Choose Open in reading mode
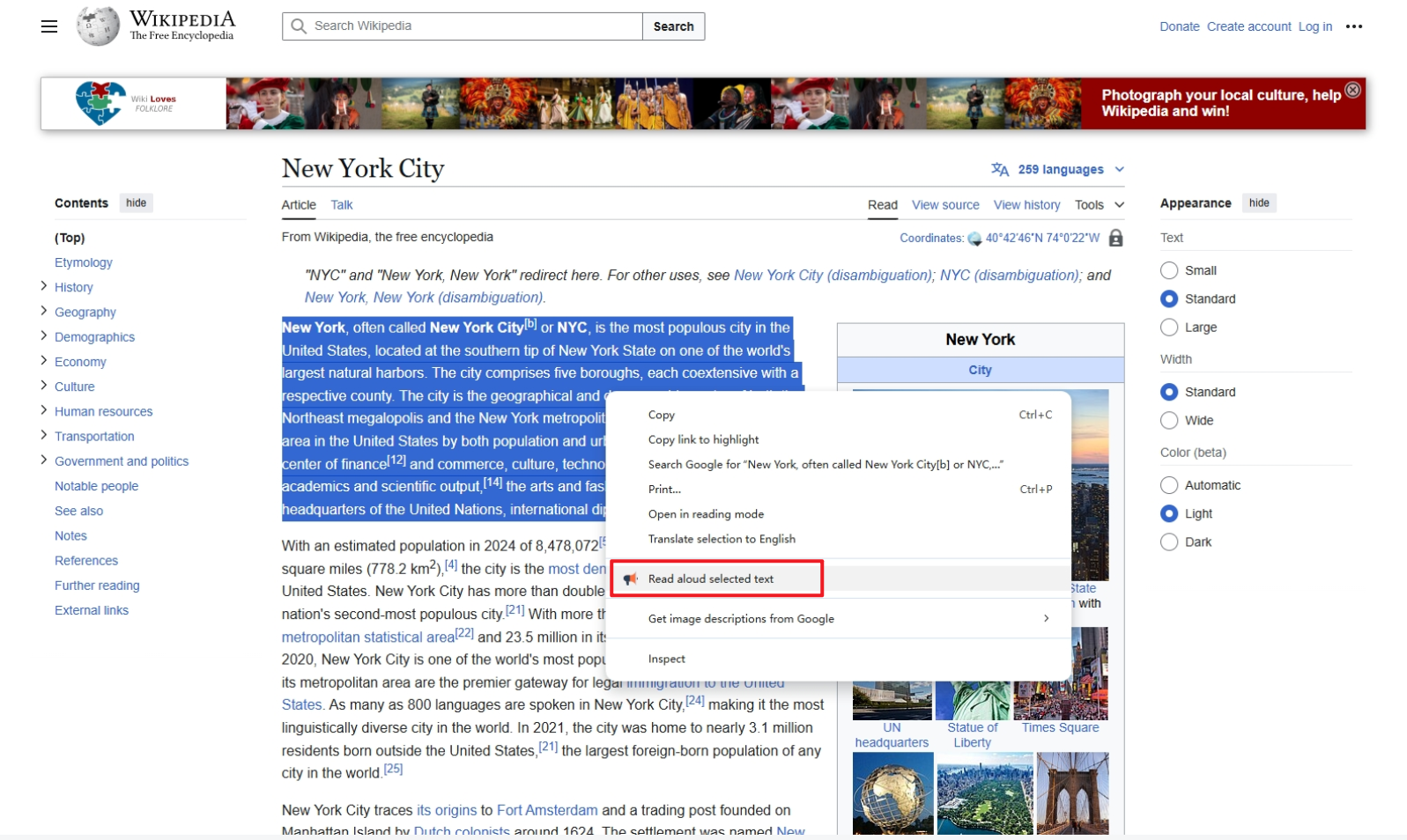The height and width of the screenshot is (840, 1407). [840, 514]
